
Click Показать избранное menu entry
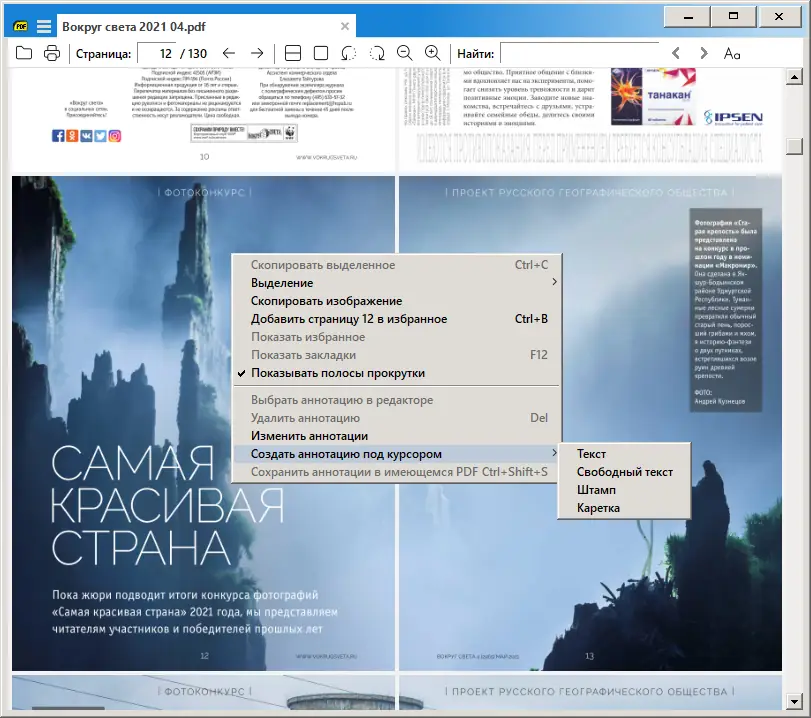(396, 337)
